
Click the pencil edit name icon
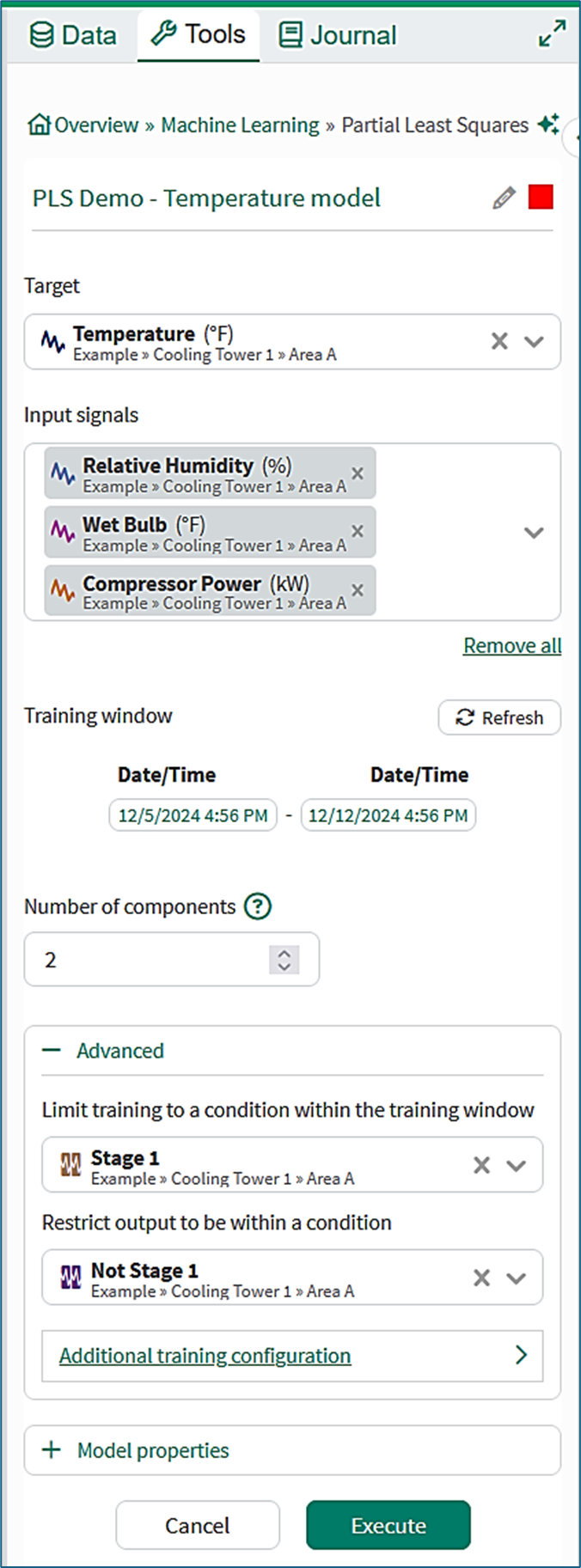coord(504,198)
